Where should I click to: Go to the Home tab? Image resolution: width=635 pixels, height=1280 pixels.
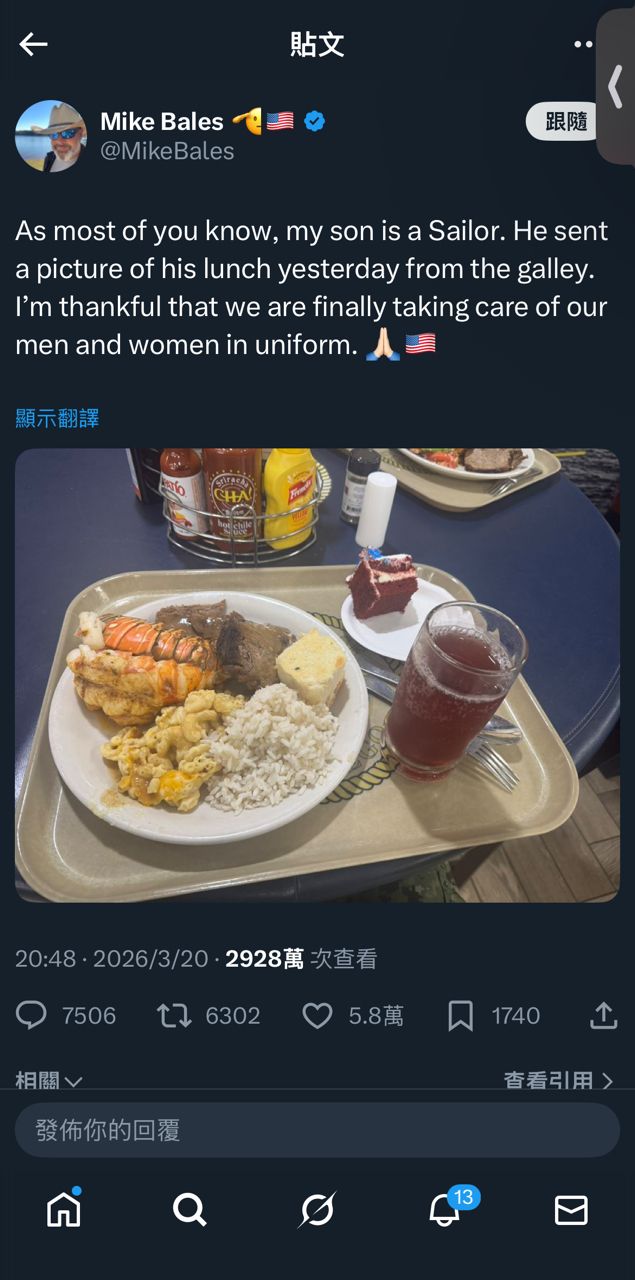click(x=64, y=1209)
